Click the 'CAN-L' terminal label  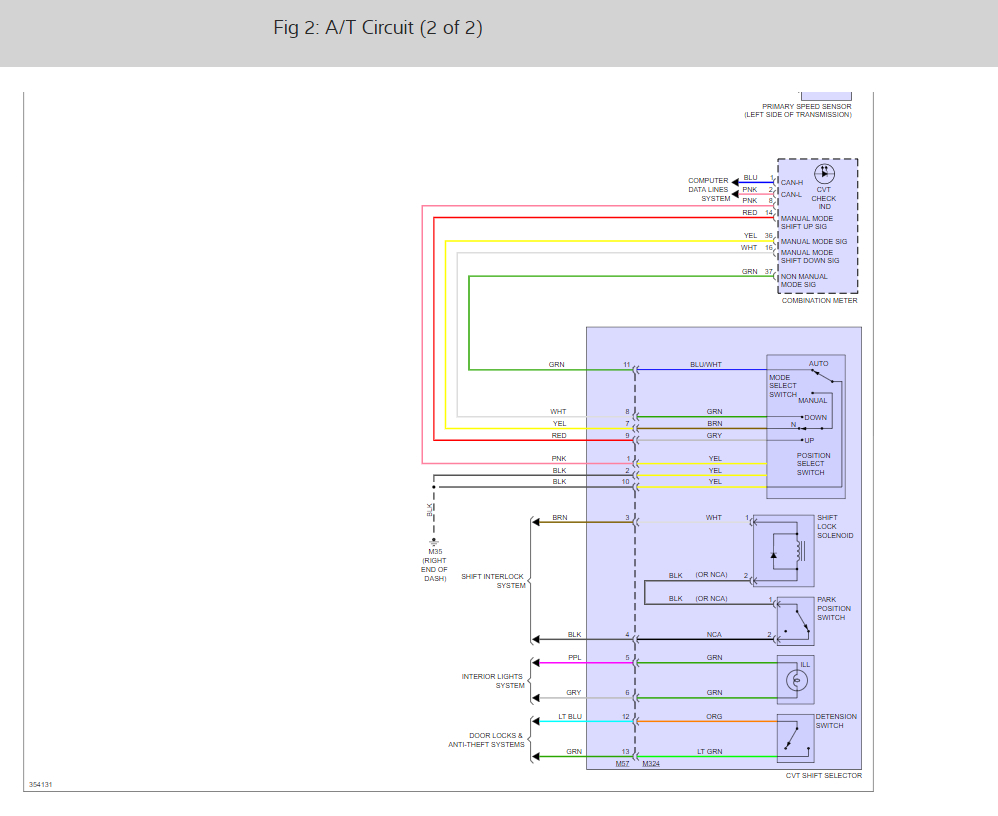click(x=791, y=195)
